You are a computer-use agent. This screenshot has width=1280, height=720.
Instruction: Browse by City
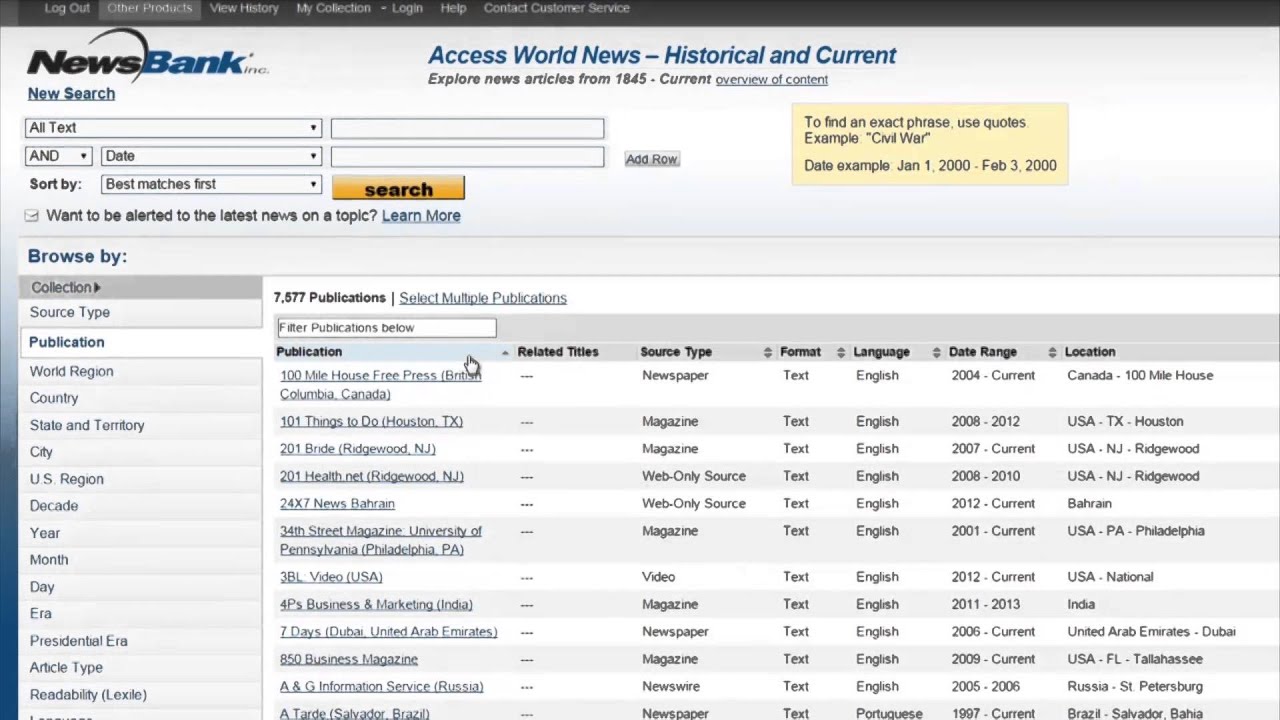(x=41, y=452)
